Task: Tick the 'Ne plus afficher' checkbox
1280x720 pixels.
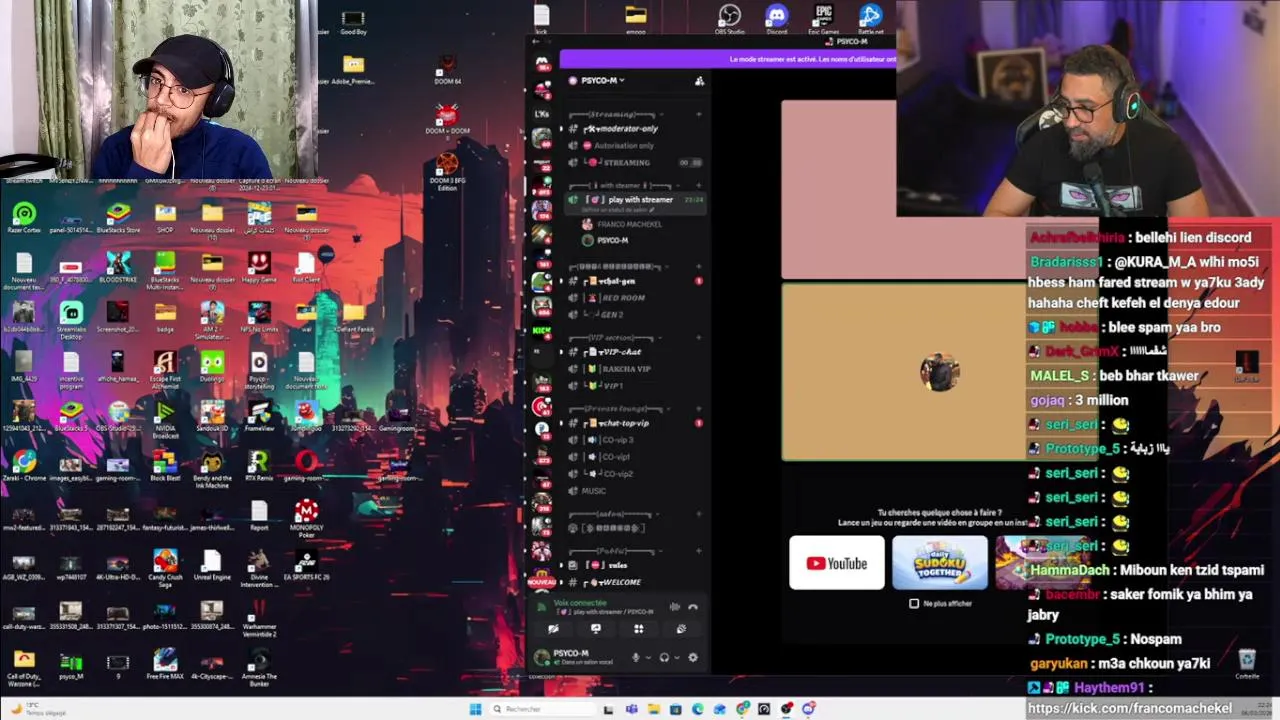Action: click(x=913, y=603)
